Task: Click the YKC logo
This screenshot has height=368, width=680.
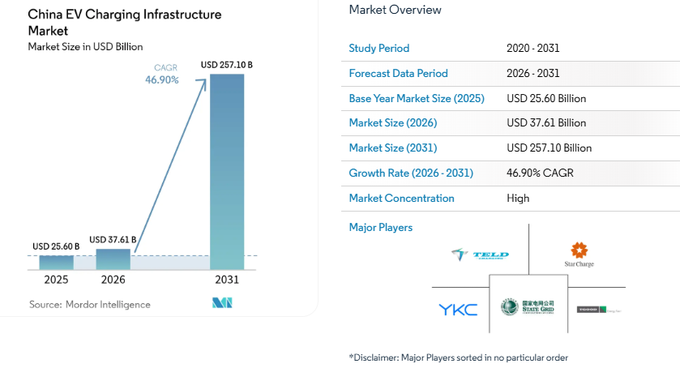Action: click(x=458, y=309)
